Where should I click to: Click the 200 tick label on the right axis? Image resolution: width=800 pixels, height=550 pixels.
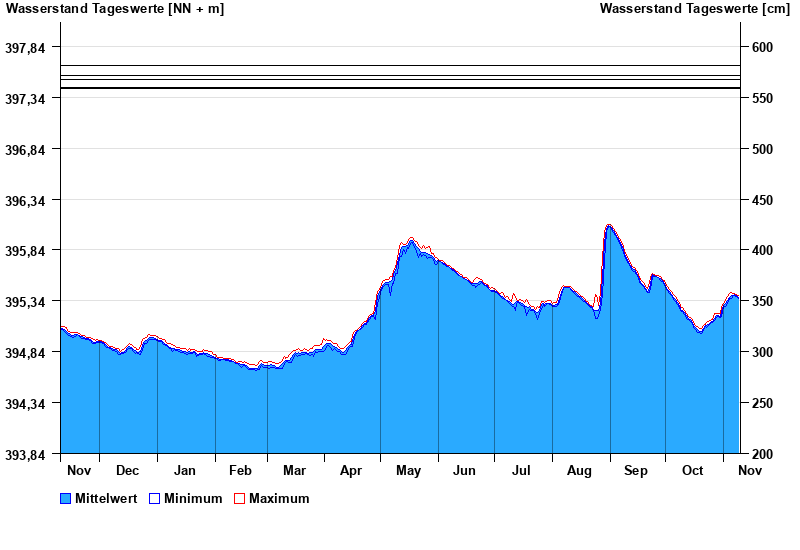(x=763, y=454)
